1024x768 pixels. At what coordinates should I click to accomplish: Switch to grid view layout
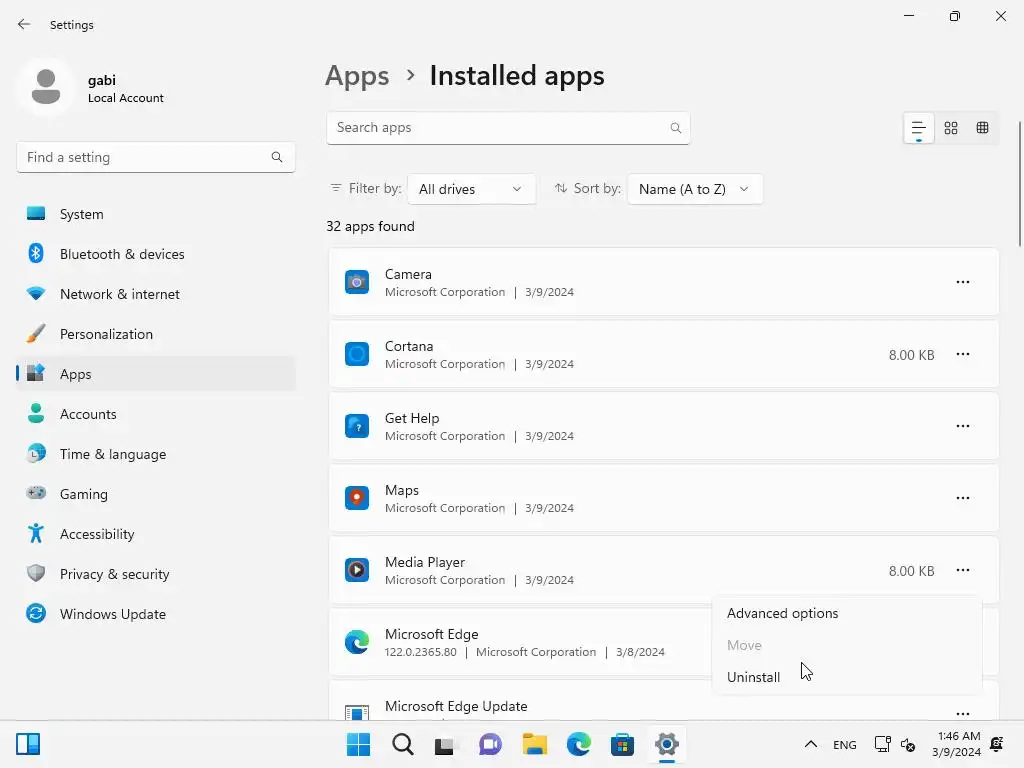pos(951,128)
